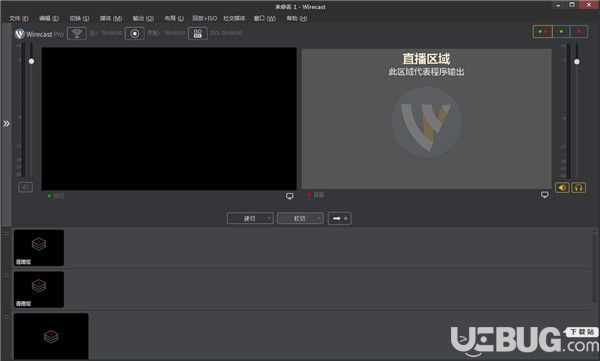Viewport: 600px width, 361px height.
Task: Open the 帮助 (H) menu
Action: point(297,18)
